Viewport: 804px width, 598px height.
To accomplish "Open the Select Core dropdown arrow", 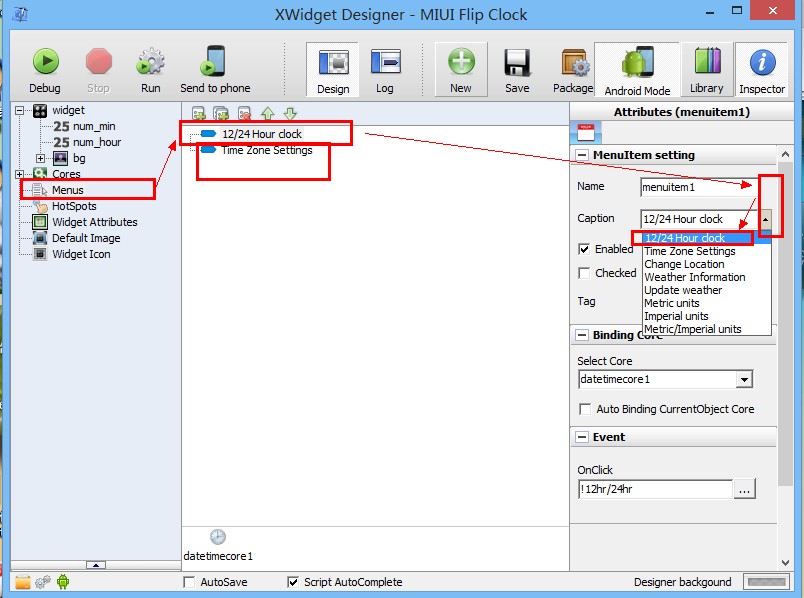I will (x=744, y=380).
